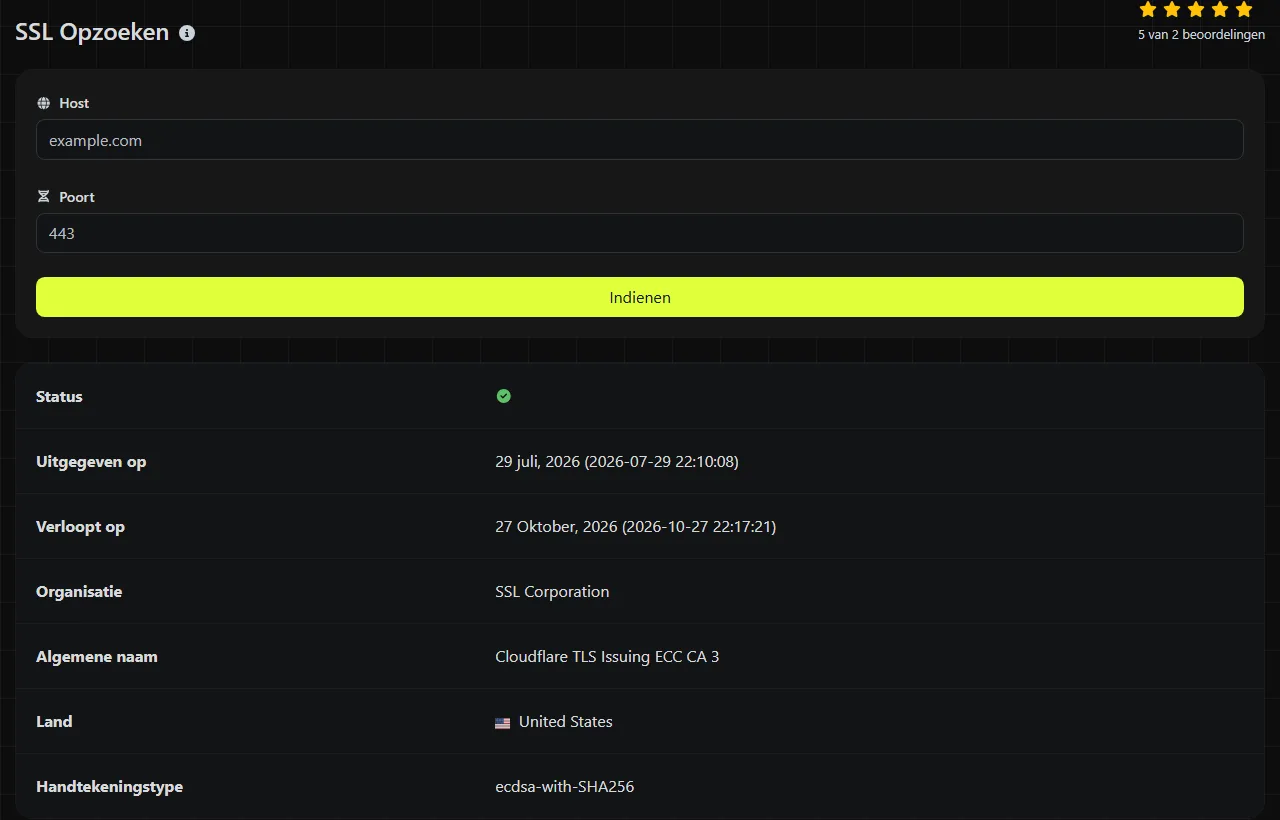The width and height of the screenshot is (1280, 820).
Task: Focus the Poort input field with 443
Action: 640,233
